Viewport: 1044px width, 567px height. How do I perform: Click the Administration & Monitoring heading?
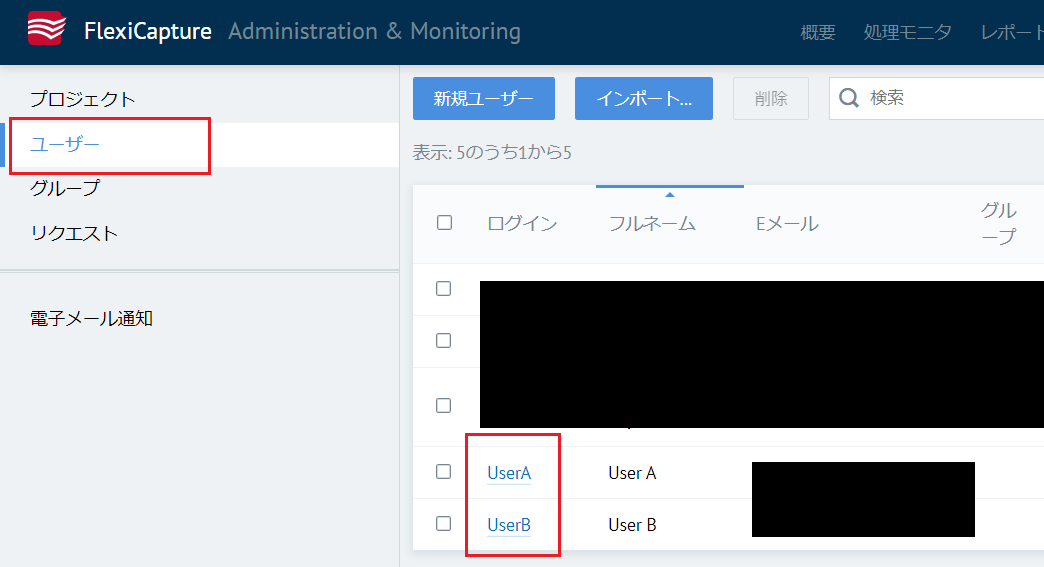[x=374, y=31]
